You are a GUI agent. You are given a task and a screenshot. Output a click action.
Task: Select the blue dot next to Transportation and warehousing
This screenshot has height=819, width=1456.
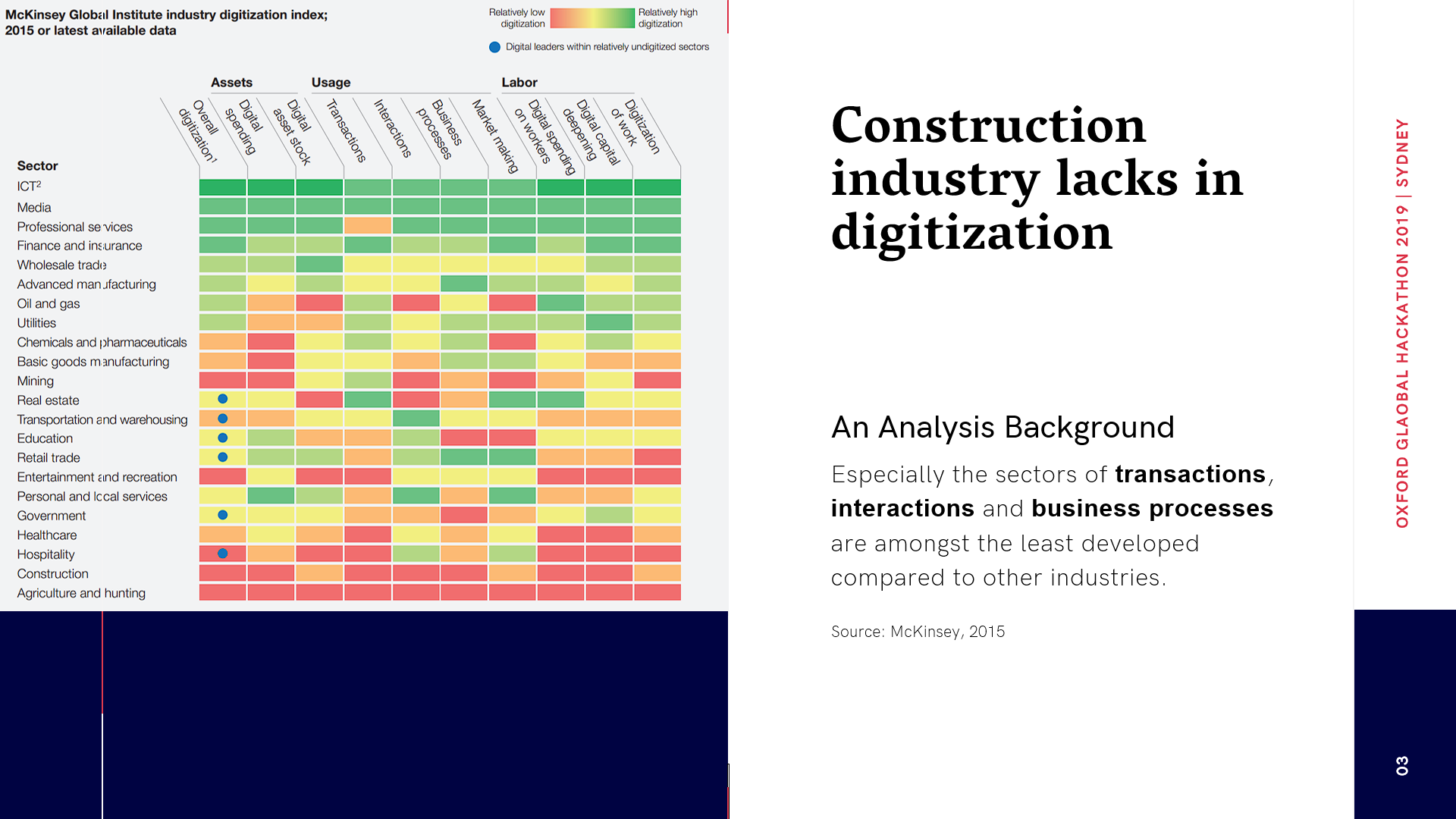(223, 418)
